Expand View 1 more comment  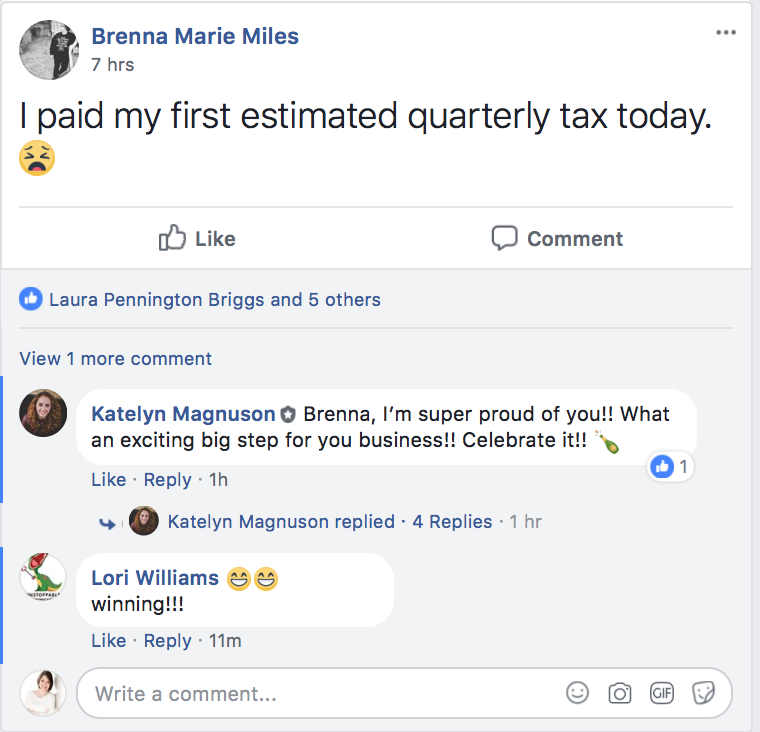(x=115, y=358)
